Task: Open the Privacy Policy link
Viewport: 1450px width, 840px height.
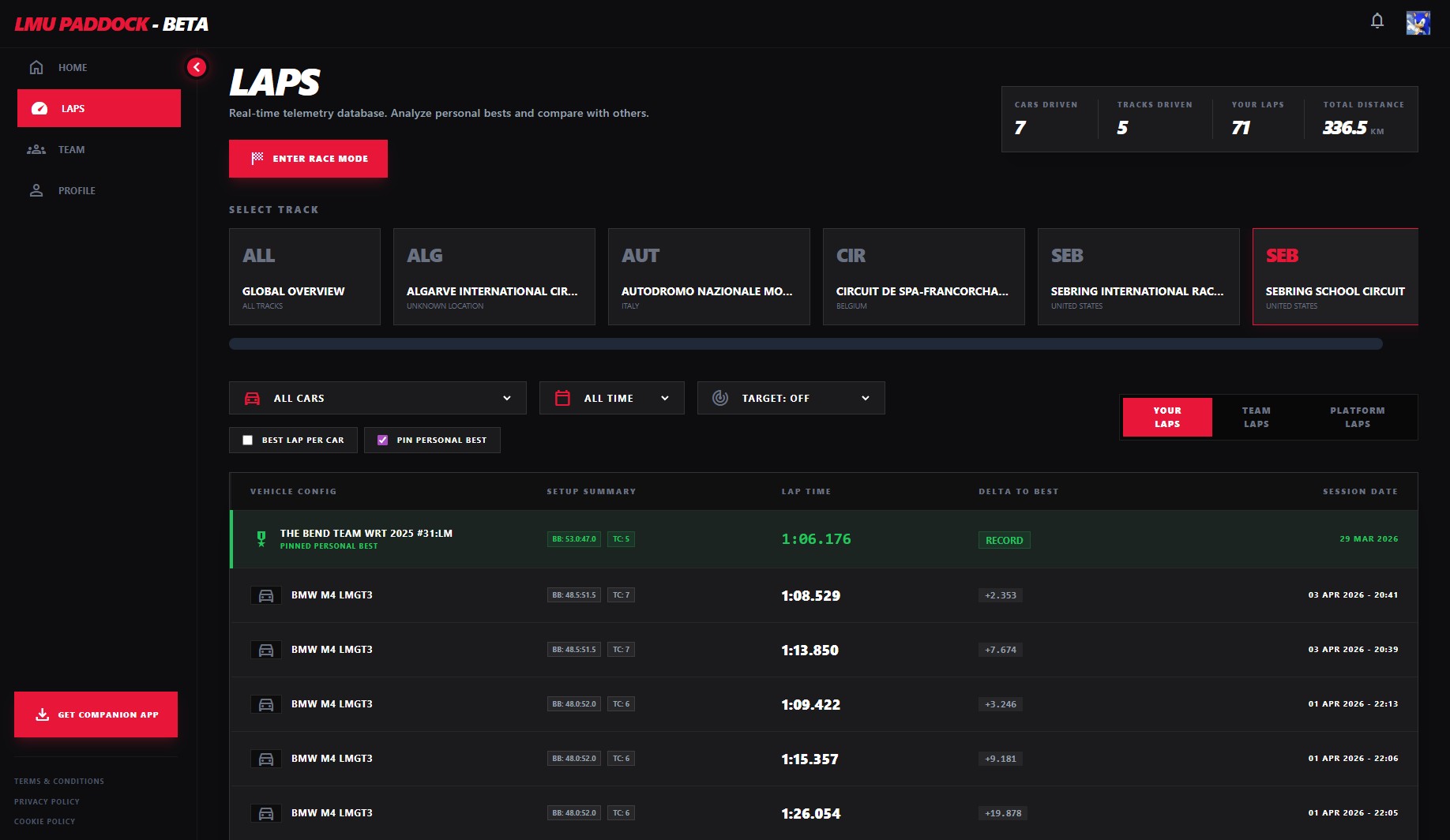Action: [47, 801]
